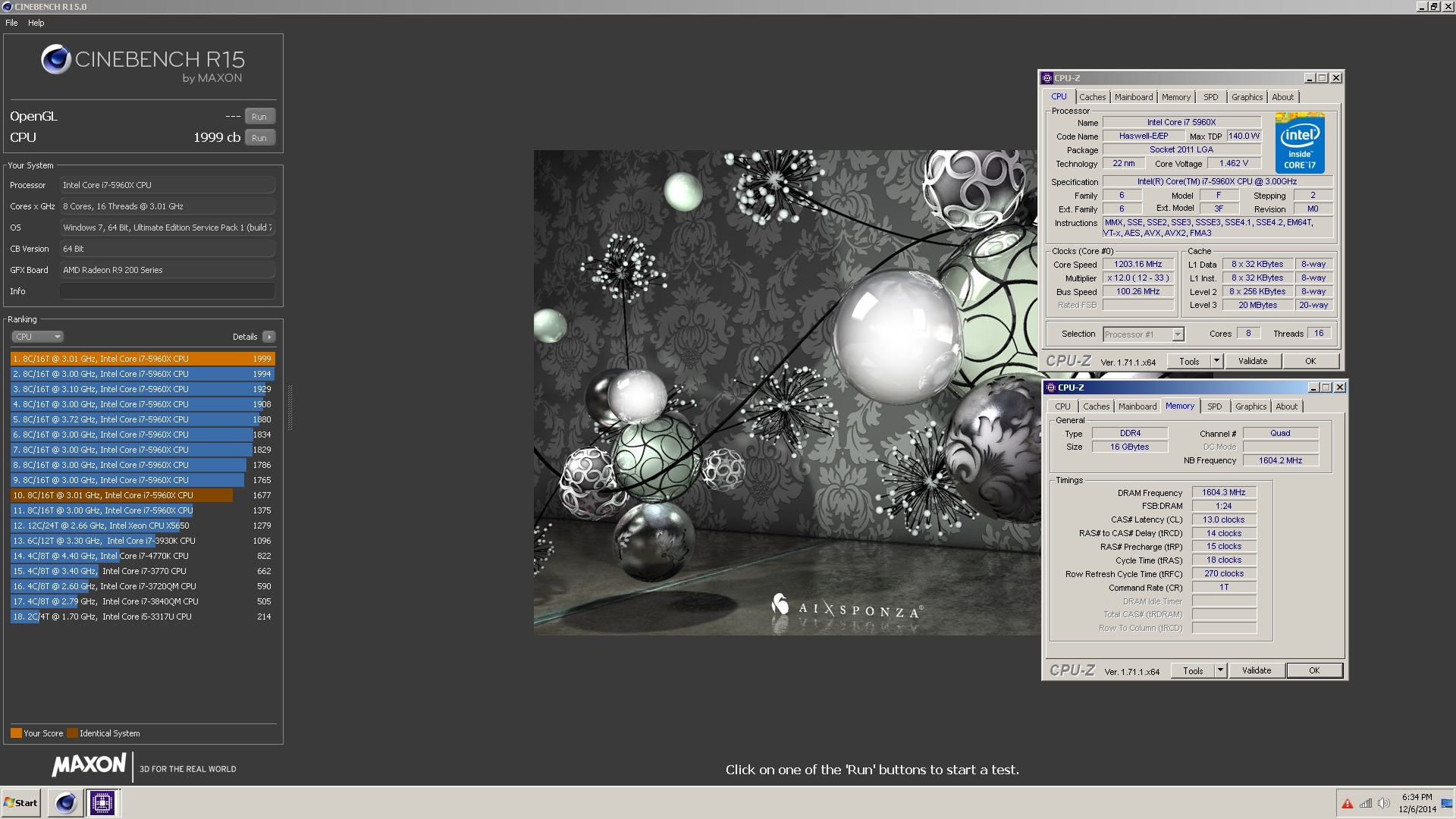The height and width of the screenshot is (819, 1456).
Task: Open the Windows Start button
Action: click(x=20, y=803)
